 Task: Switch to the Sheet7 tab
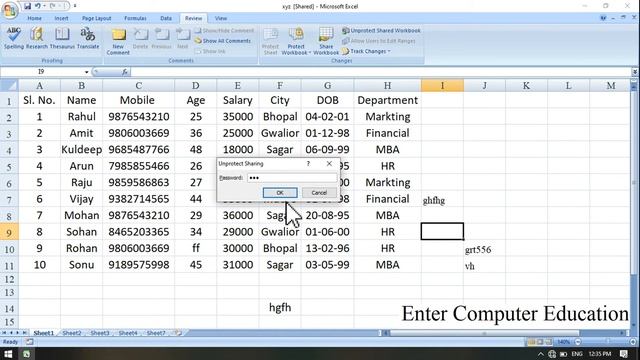(156, 333)
